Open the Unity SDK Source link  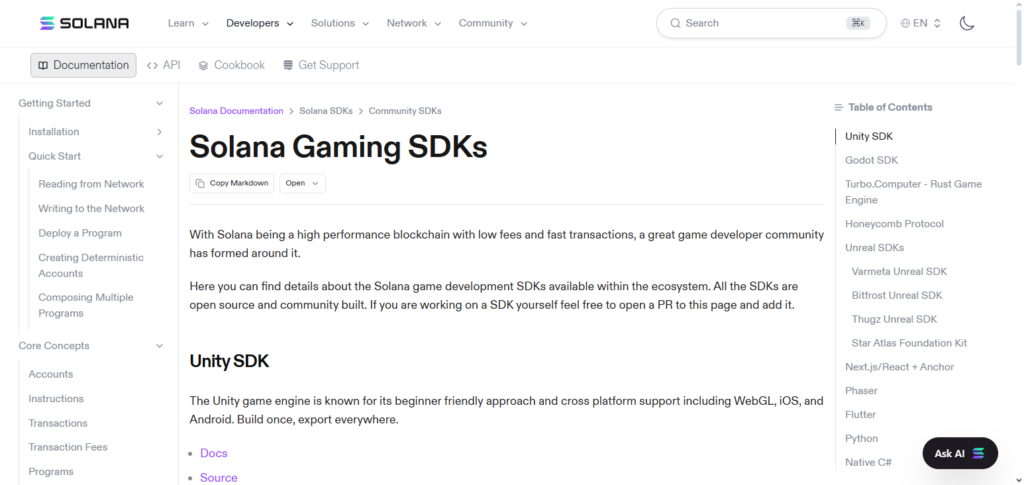click(219, 478)
